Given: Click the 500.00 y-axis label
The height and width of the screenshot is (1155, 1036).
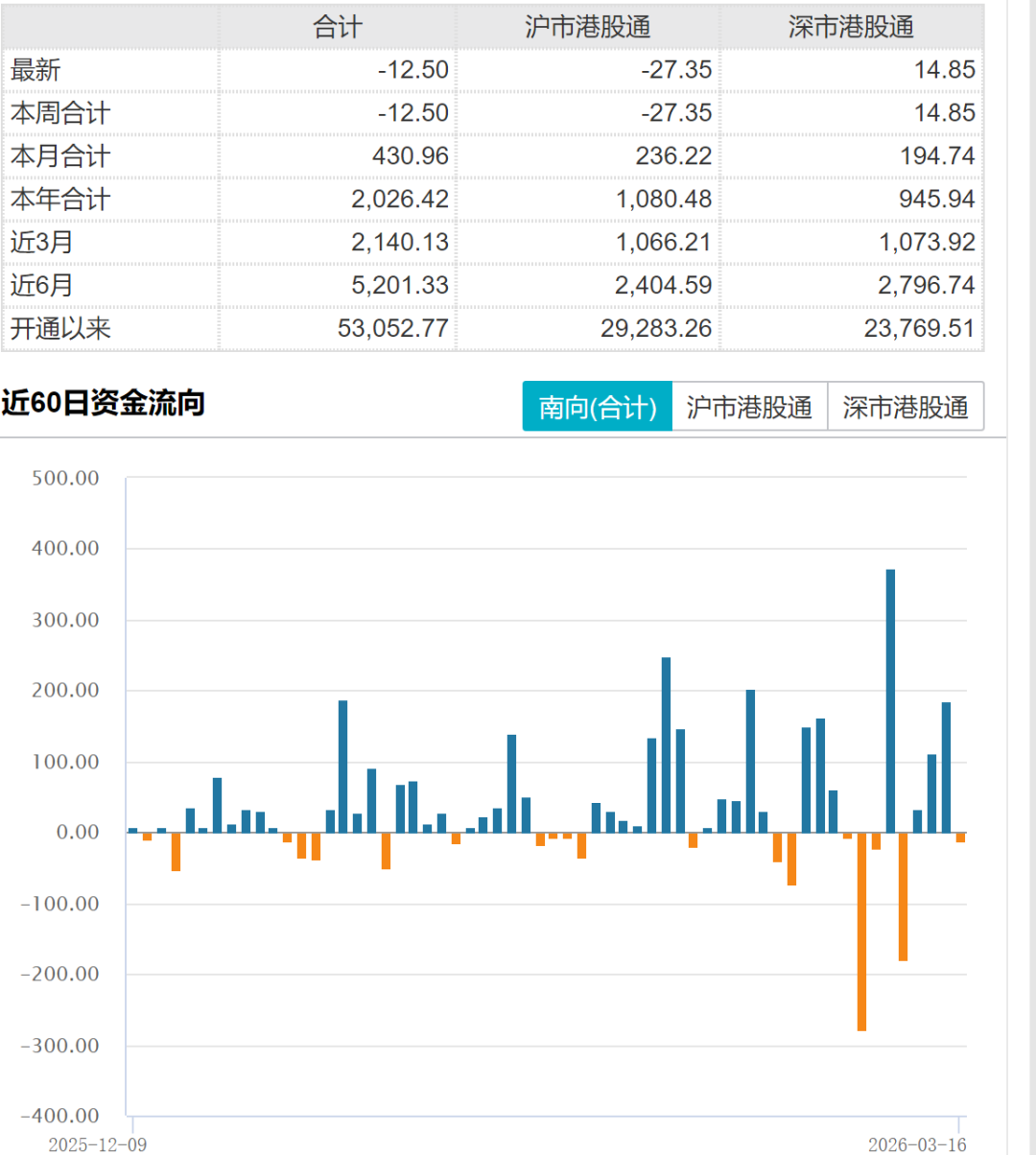Looking at the screenshot, I should point(65,478).
